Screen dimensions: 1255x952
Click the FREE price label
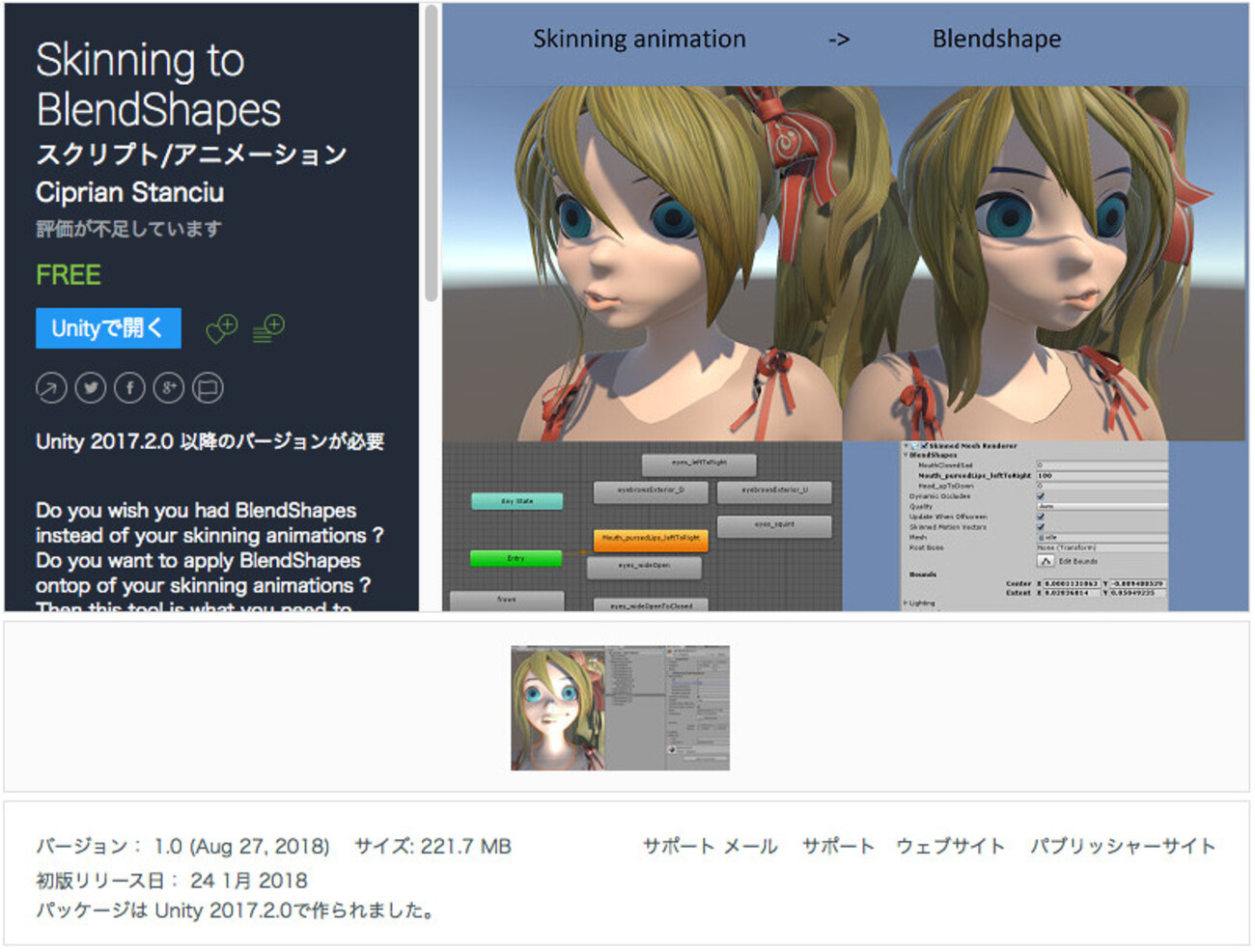69,275
